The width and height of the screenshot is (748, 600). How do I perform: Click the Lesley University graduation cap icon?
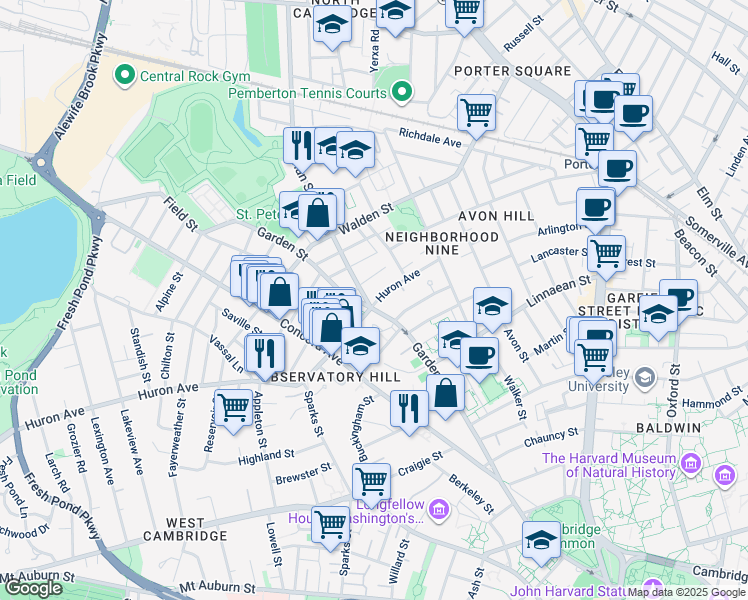click(645, 378)
